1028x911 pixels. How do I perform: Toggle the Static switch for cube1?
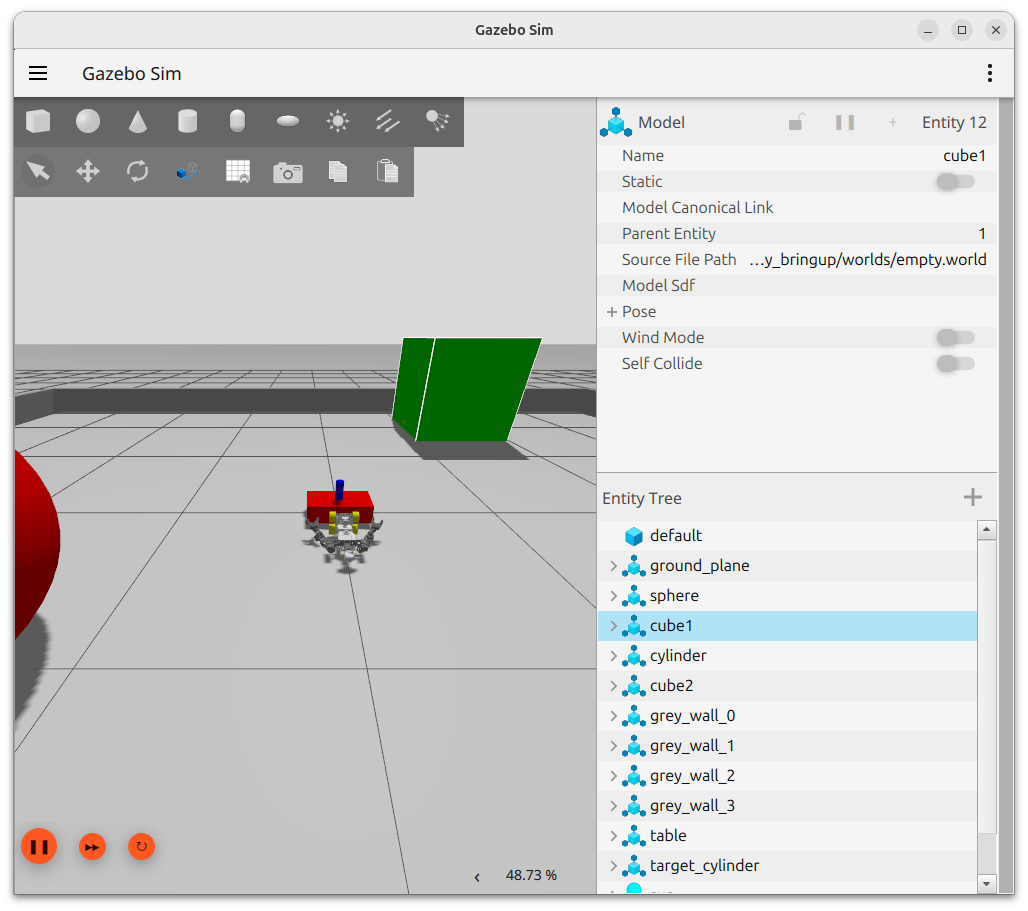tap(955, 182)
